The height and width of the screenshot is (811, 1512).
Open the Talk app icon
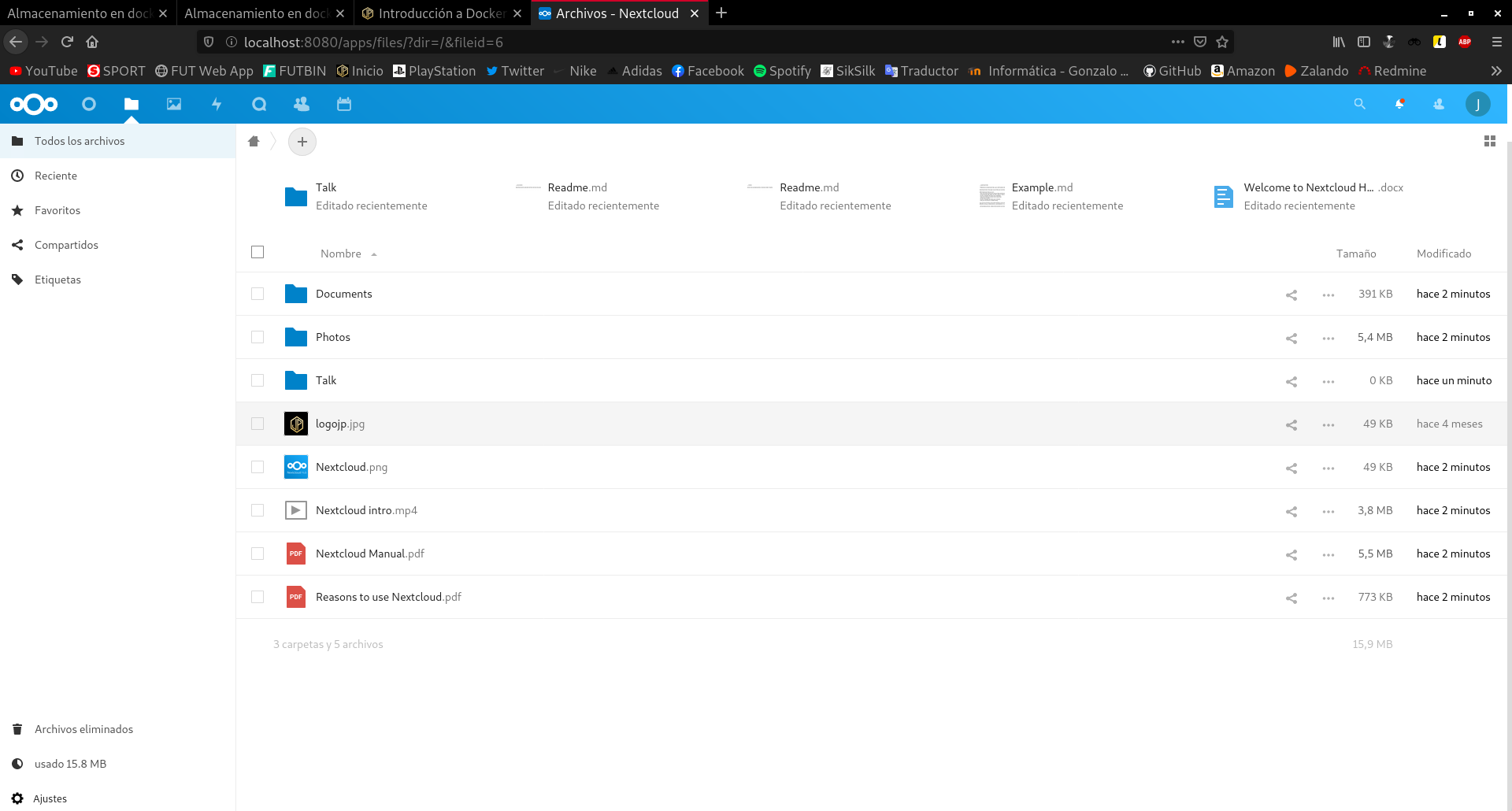259,104
